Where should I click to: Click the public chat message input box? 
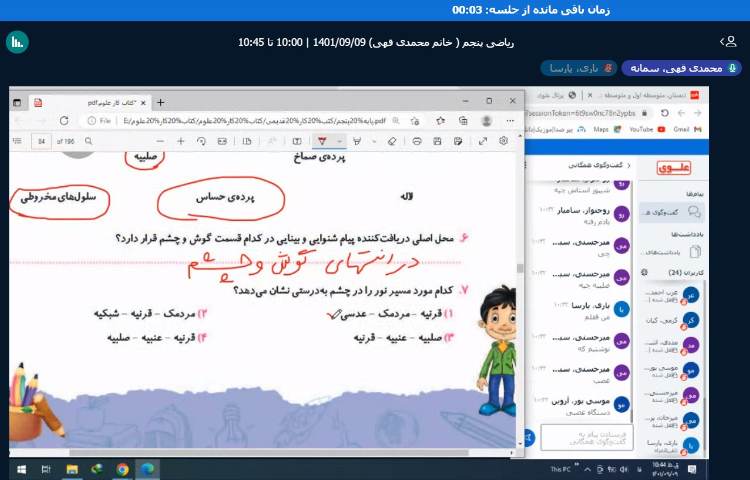(587, 437)
